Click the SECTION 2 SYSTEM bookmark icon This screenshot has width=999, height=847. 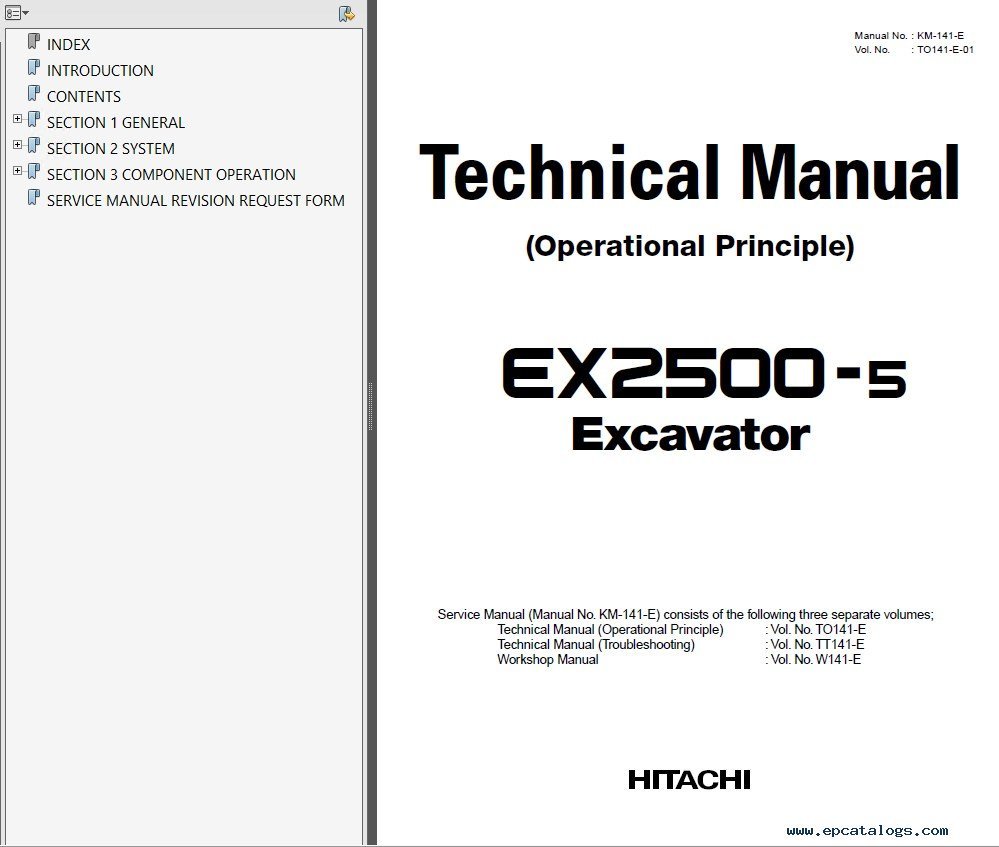click(34, 147)
